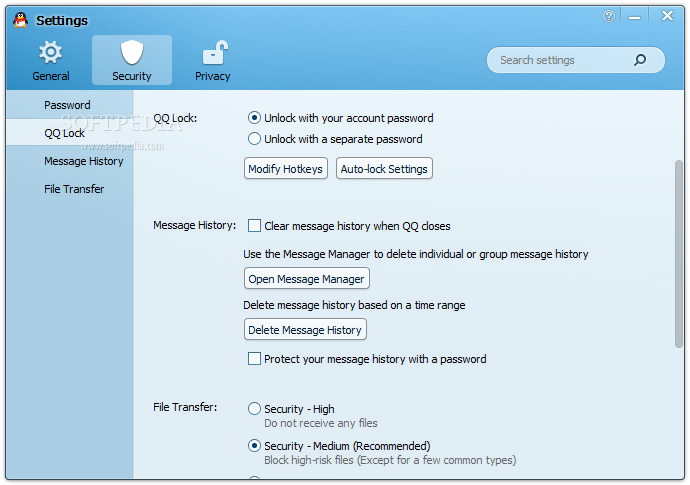The width and height of the screenshot is (690, 485).
Task: Open the Privacy padlock icon
Action: [x=215, y=52]
